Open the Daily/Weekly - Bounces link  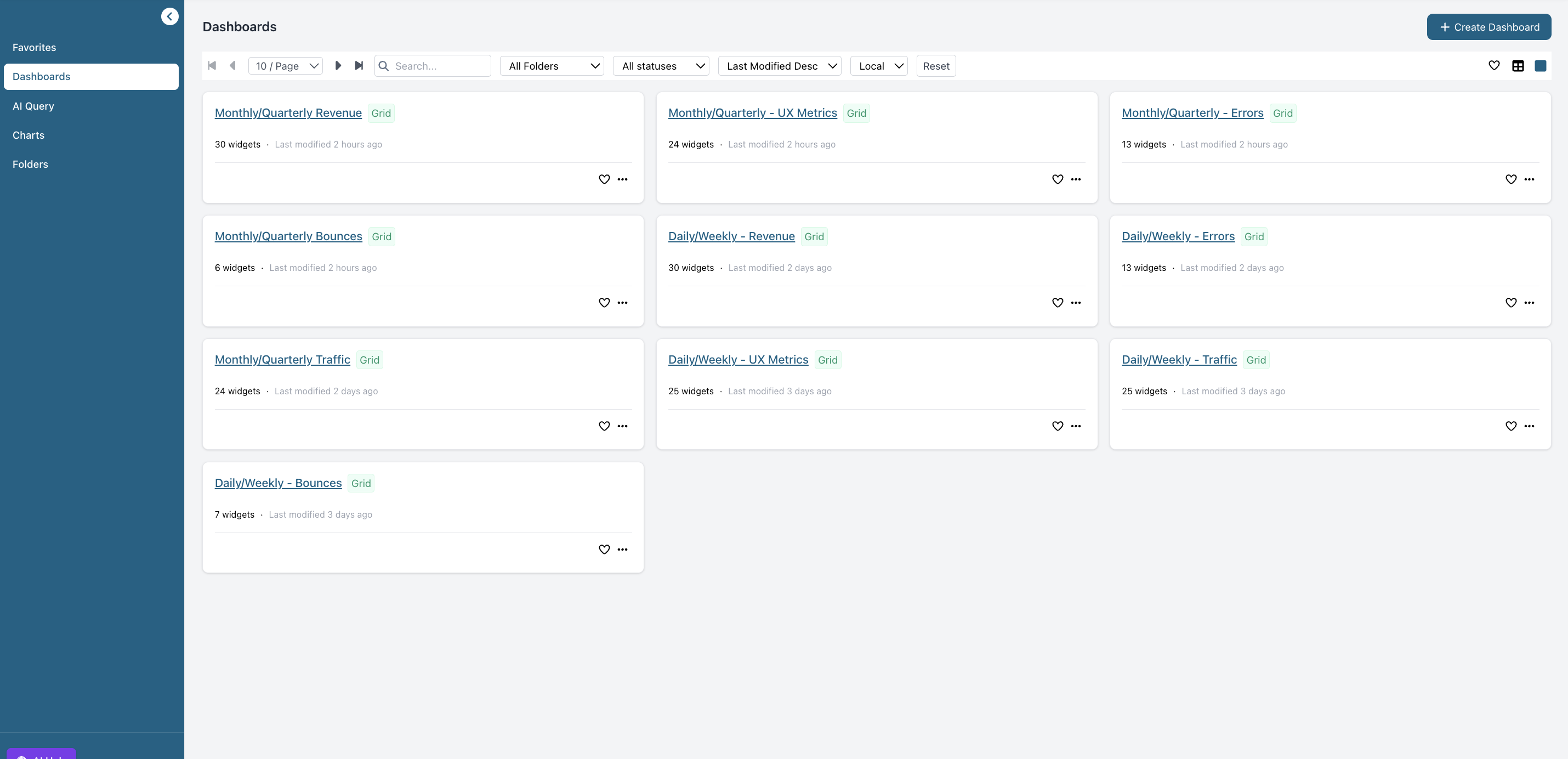coord(278,483)
